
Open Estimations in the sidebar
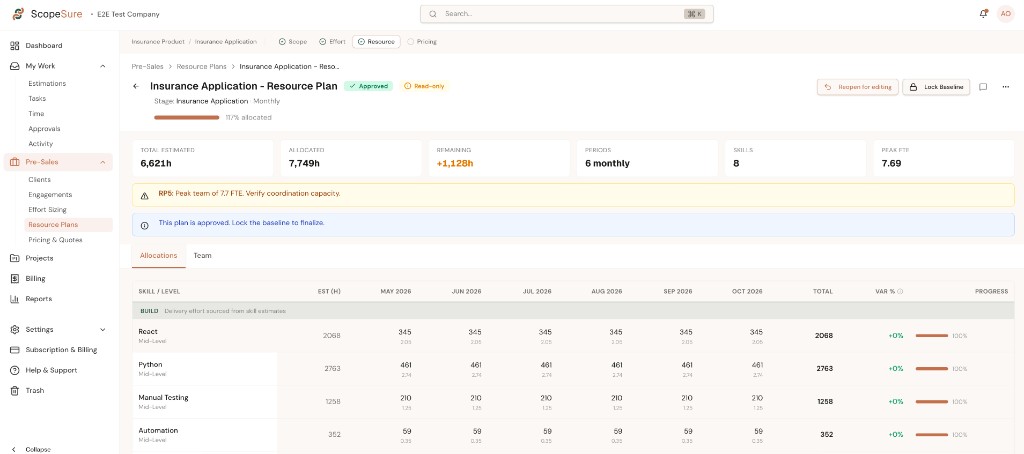pyautogui.click(x=47, y=84)
